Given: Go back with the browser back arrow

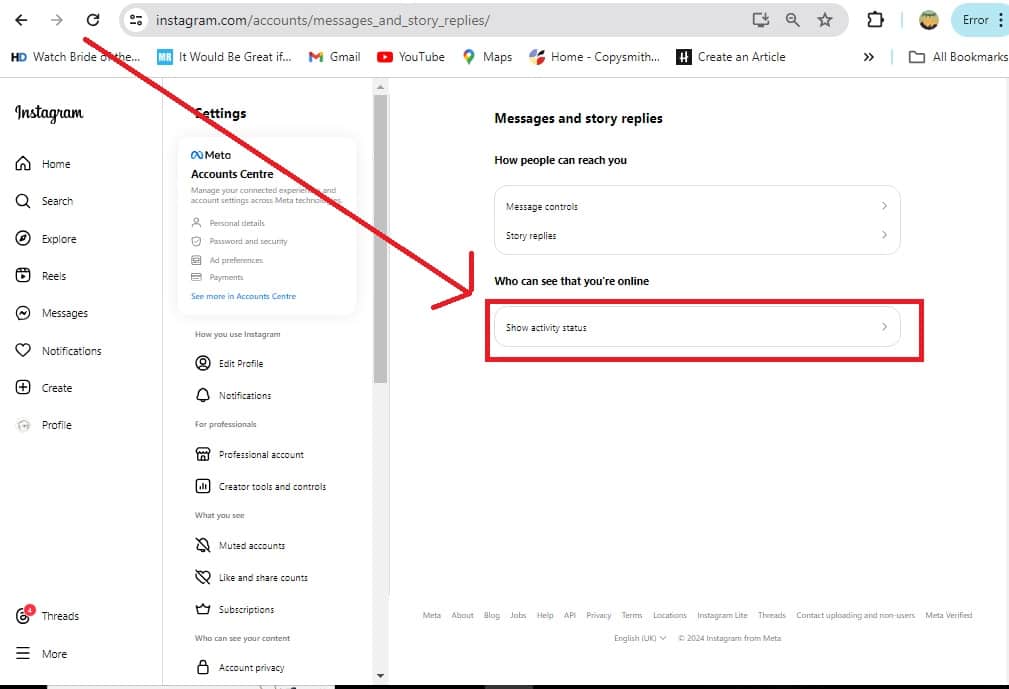Looking at the screenshot, I should click(x=21, y=20).
